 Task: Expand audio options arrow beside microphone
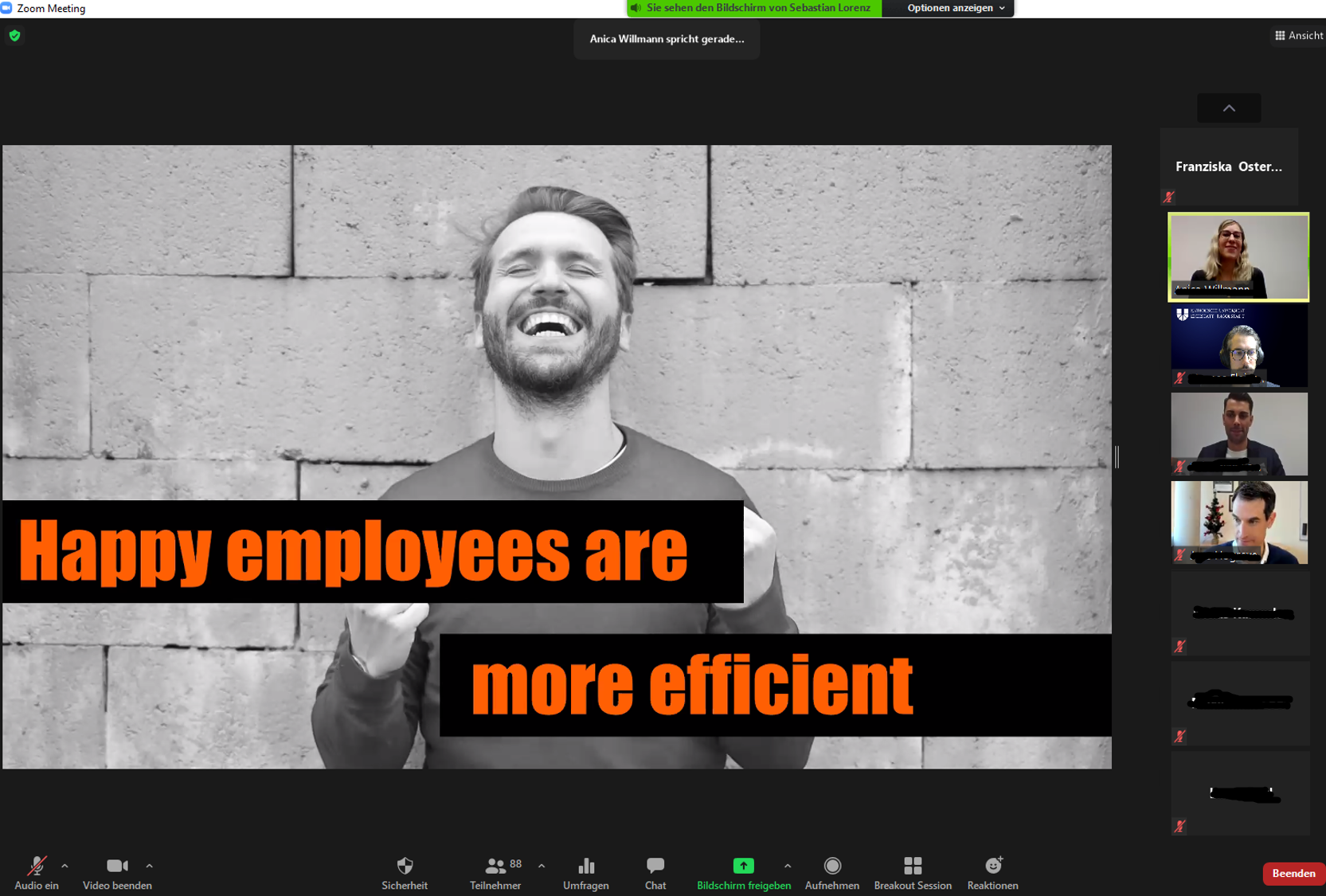65,866
